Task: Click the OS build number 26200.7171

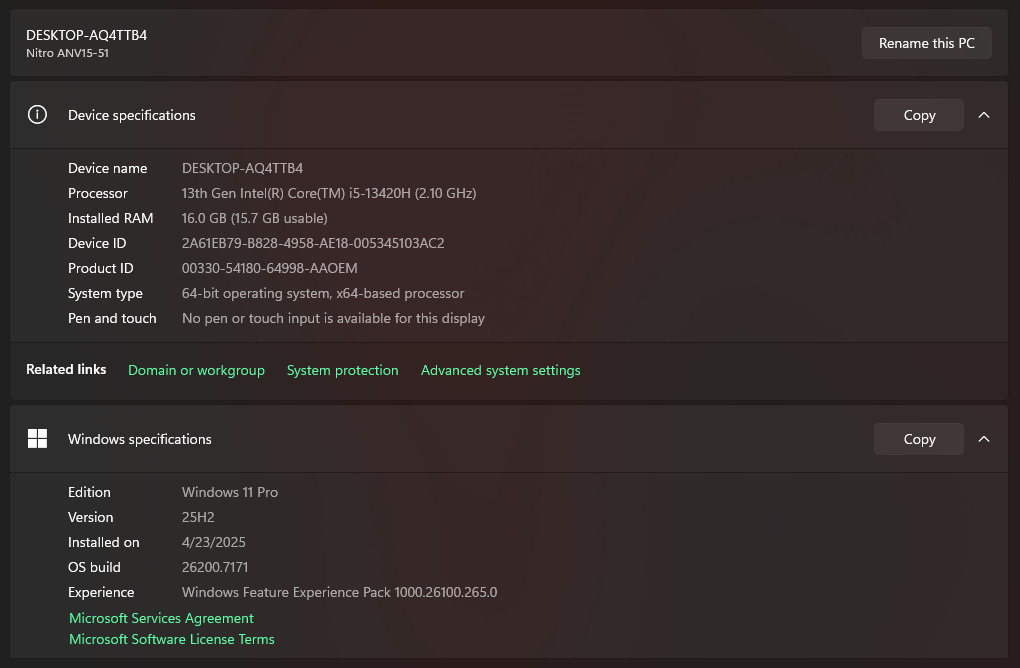Action: point(215,567)
